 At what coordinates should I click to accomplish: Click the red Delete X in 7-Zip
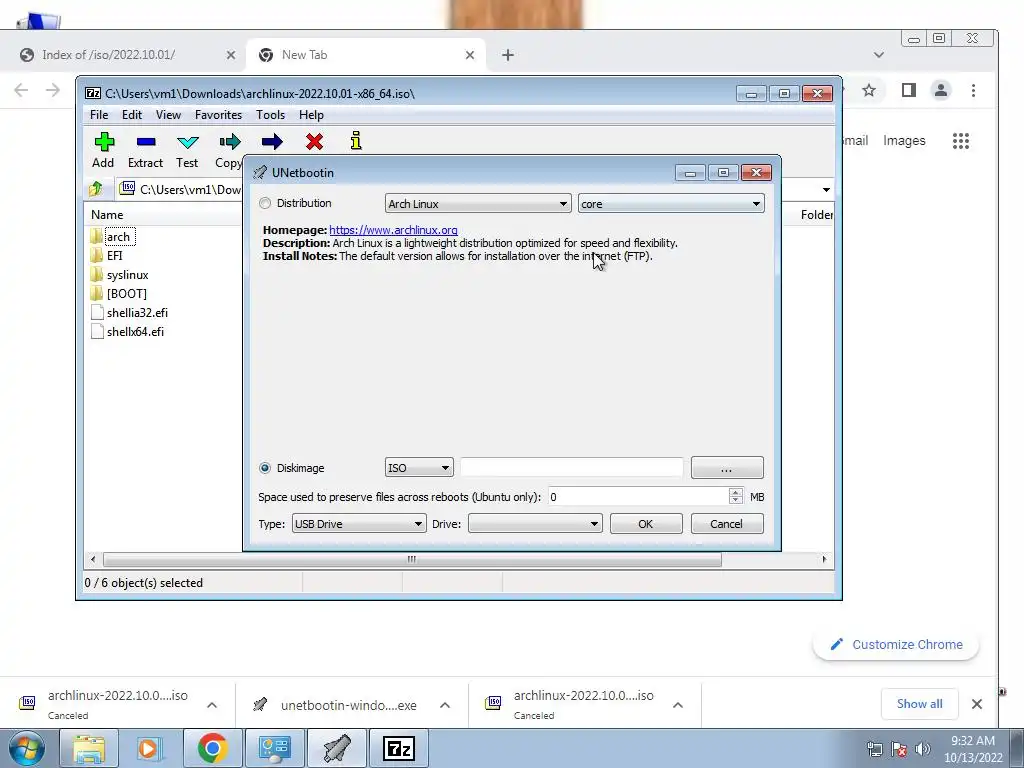[x=314, y=142]
